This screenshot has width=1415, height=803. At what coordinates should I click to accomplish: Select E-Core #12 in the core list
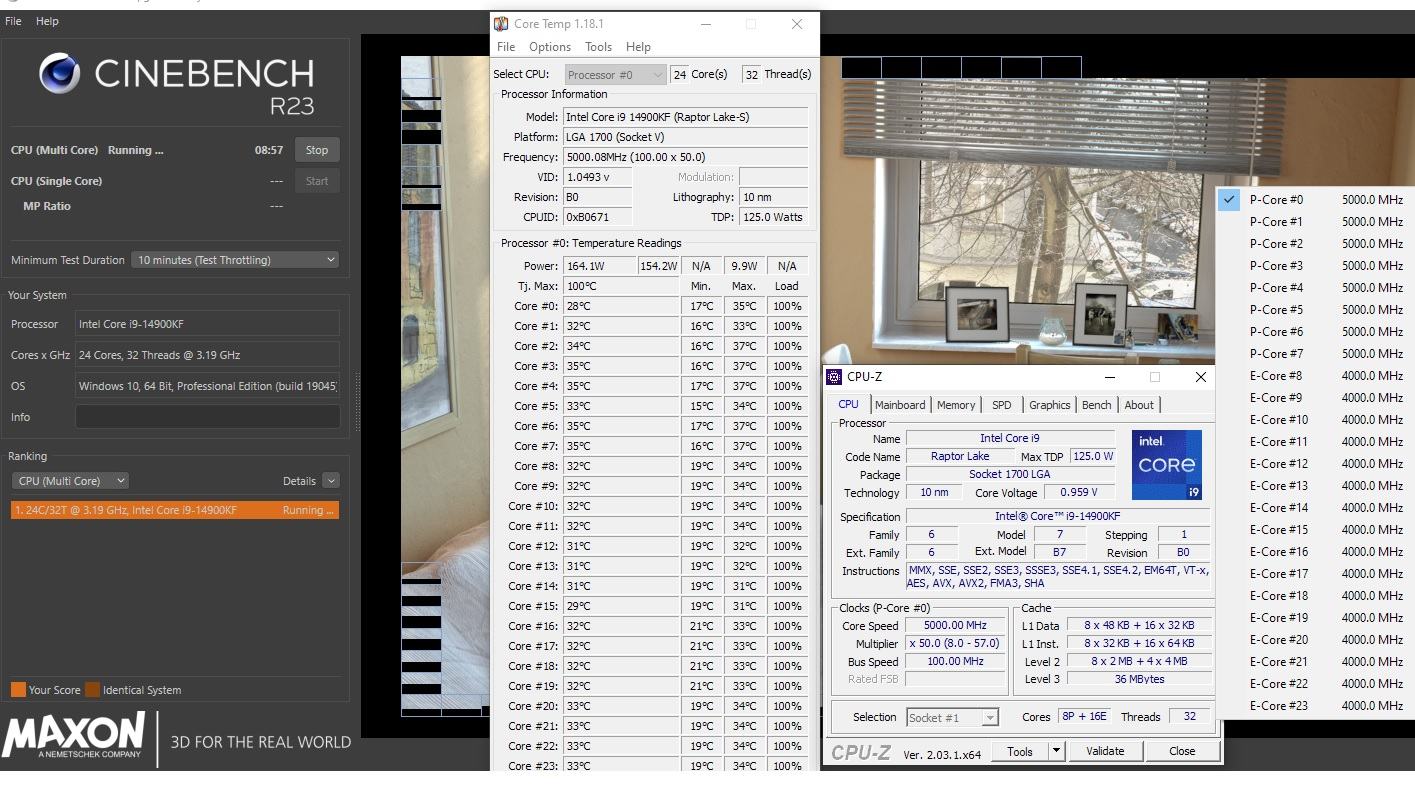point(1316,464)
